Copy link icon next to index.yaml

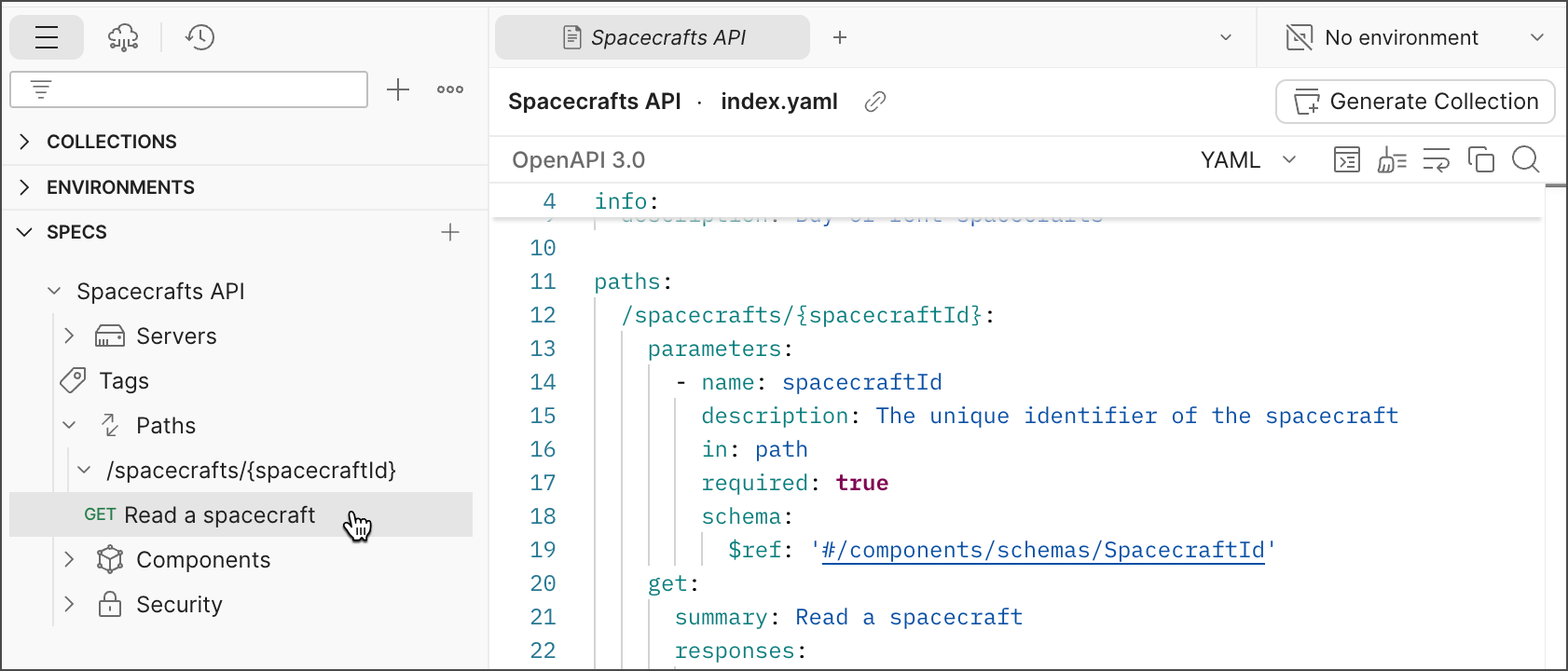(x=874, y=102)
